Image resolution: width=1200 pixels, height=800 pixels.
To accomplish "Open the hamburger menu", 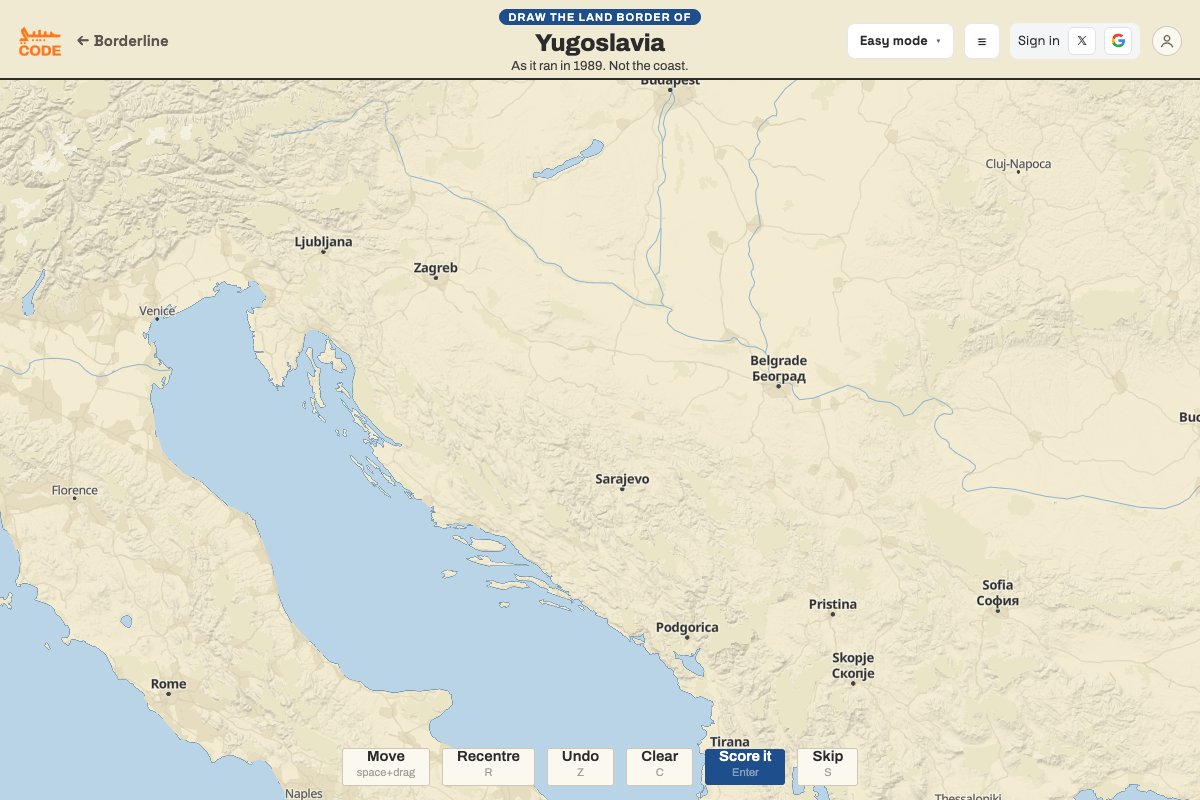I will [982, 41].
